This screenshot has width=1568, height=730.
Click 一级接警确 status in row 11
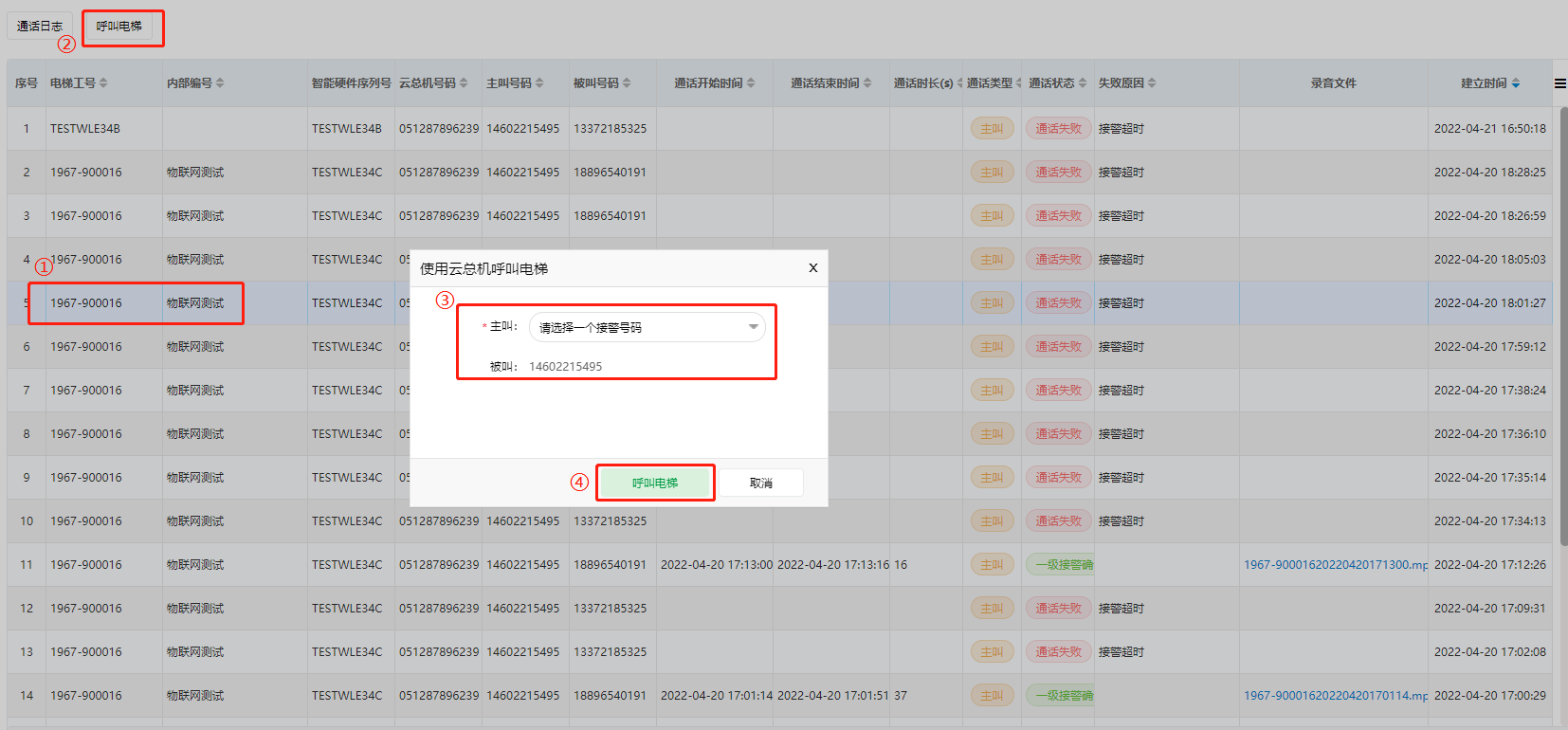click(1060, 565)
